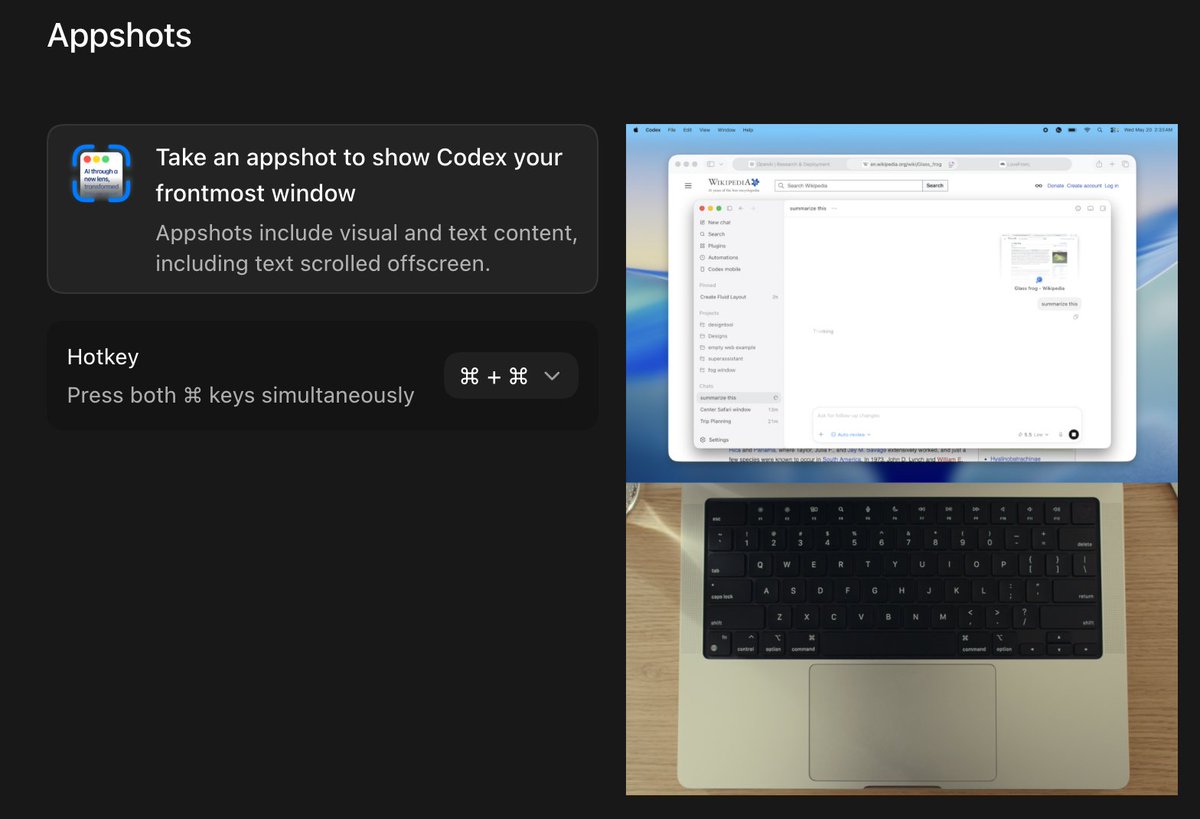Open superassistant project in preview sidebar
Screen dimensions: 1200x819
[722, 358]
